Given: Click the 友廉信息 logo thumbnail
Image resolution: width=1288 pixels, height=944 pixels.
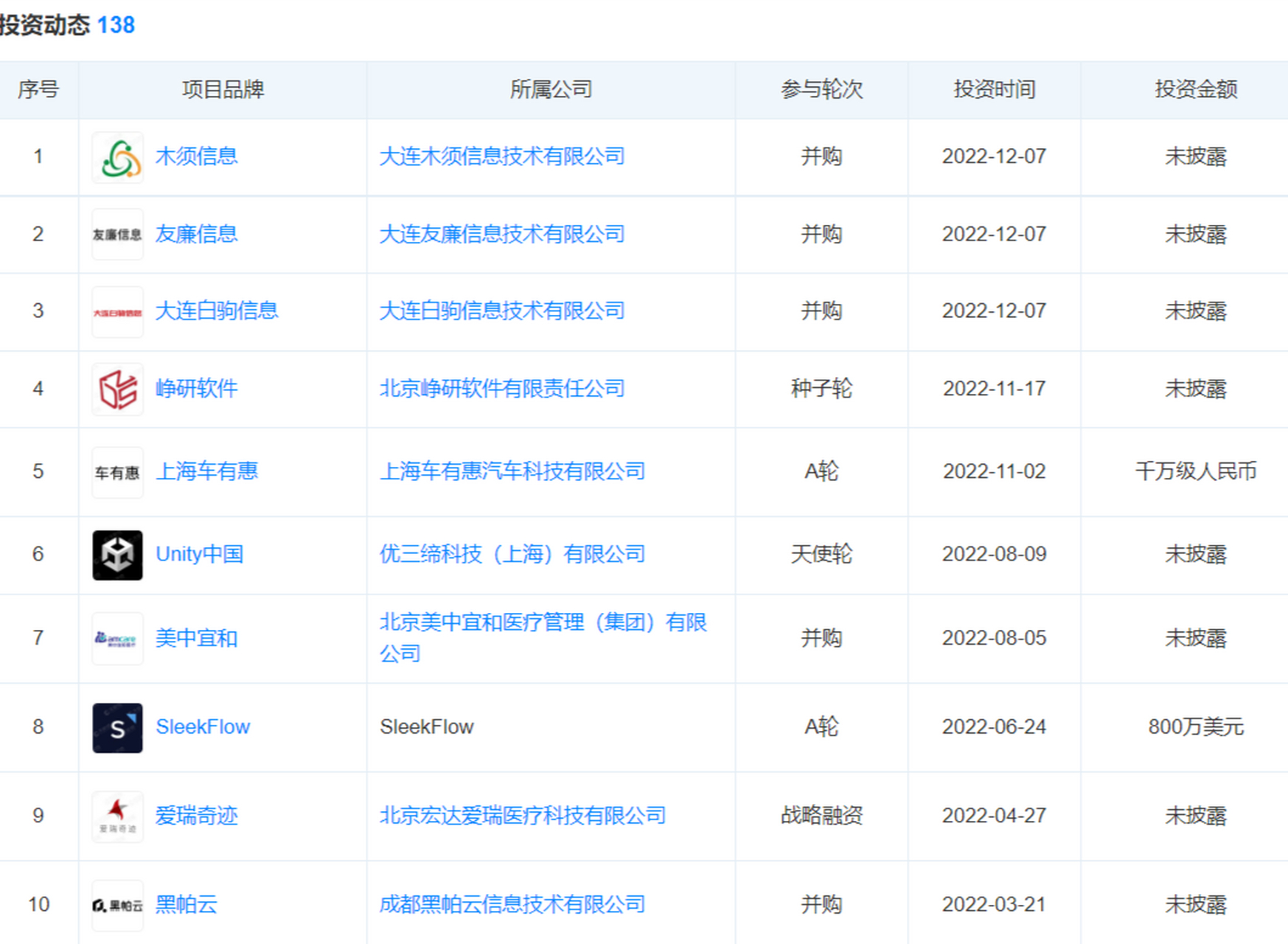Looking at the screenshot, I should point(117,235).
